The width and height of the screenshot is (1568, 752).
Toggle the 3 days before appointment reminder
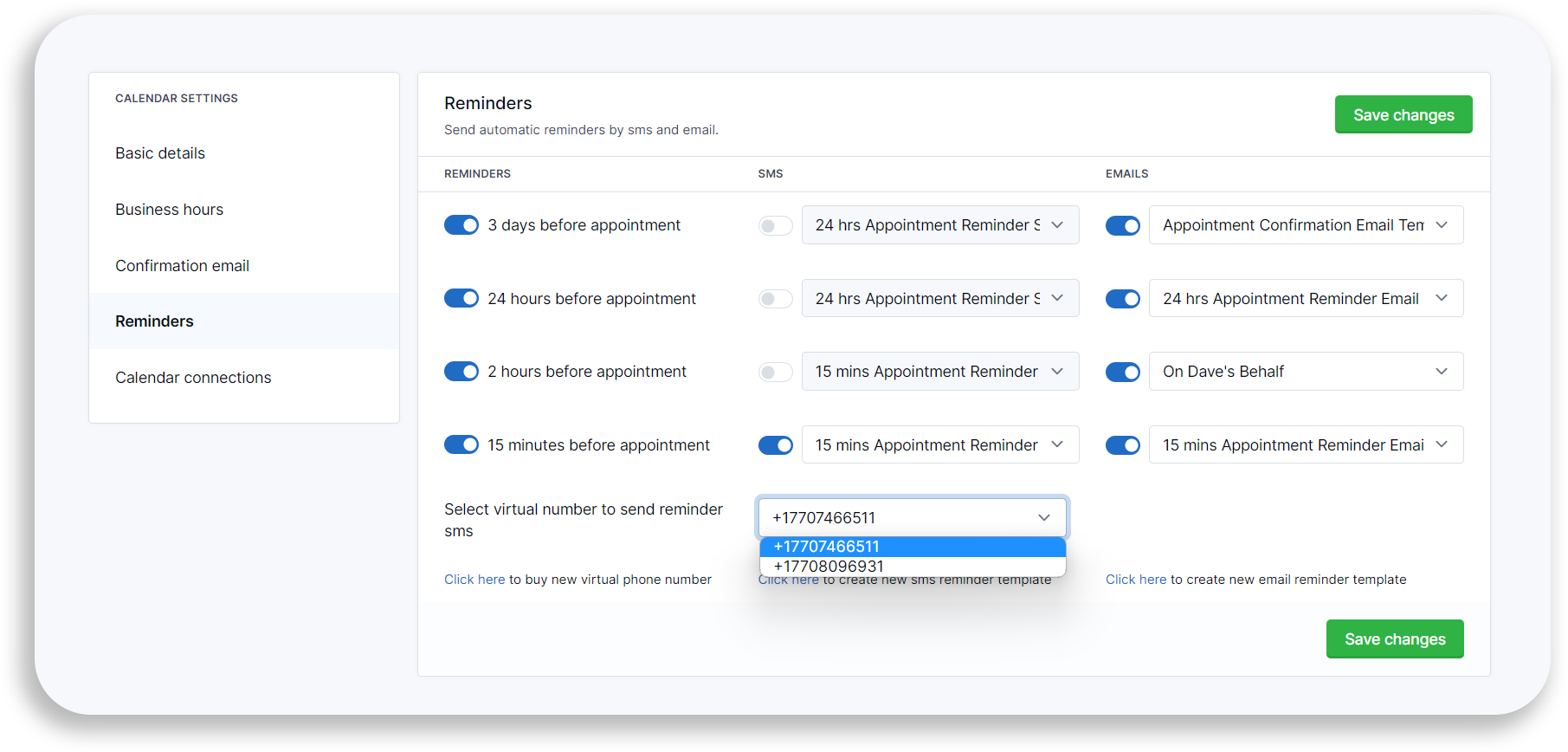pyautogui.click(x=461, y=225)
